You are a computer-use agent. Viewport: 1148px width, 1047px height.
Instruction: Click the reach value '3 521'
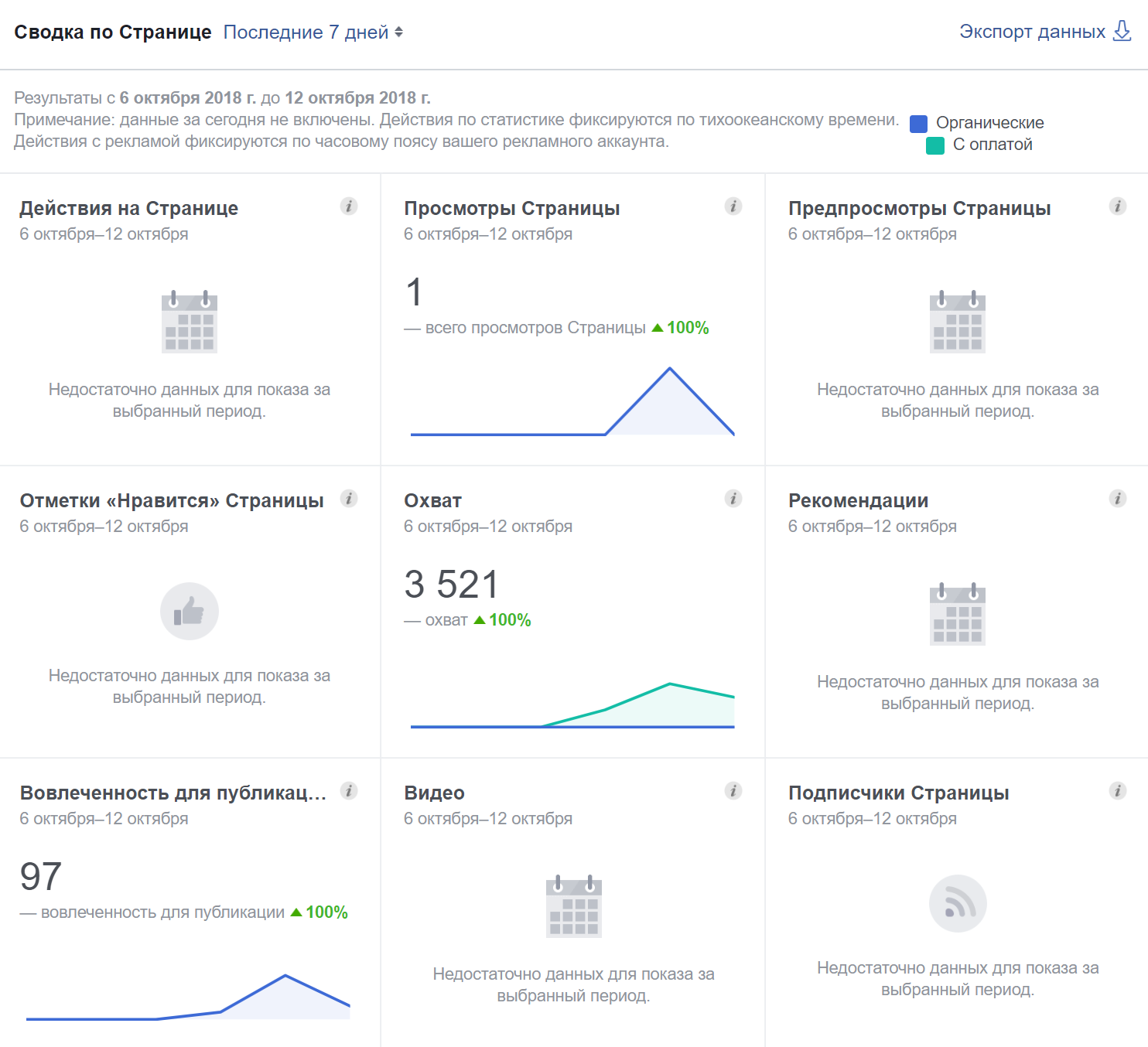point(452,585)
